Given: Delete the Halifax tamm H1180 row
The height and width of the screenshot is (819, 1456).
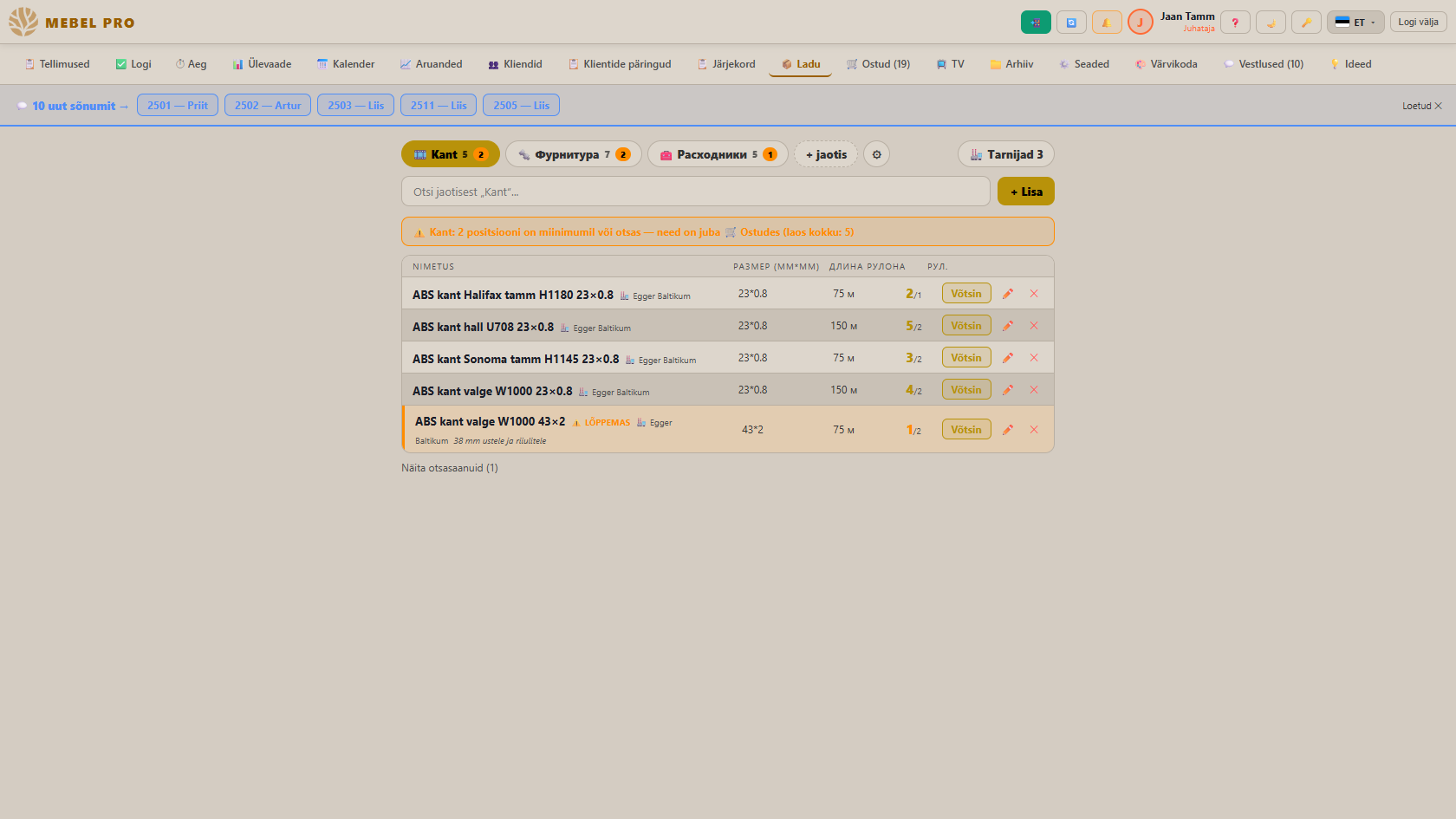Looking at the screenshot, I should click(1034, 294).
